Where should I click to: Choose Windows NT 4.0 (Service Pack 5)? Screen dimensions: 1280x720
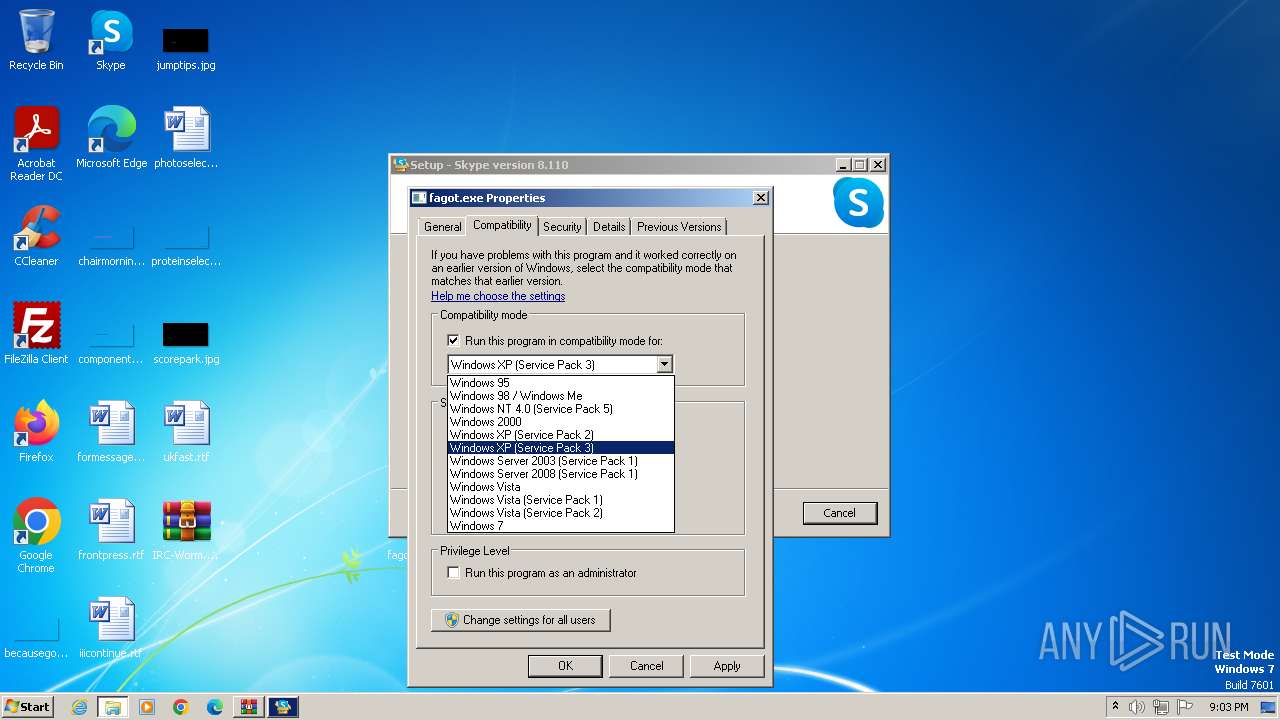(560, 409)
